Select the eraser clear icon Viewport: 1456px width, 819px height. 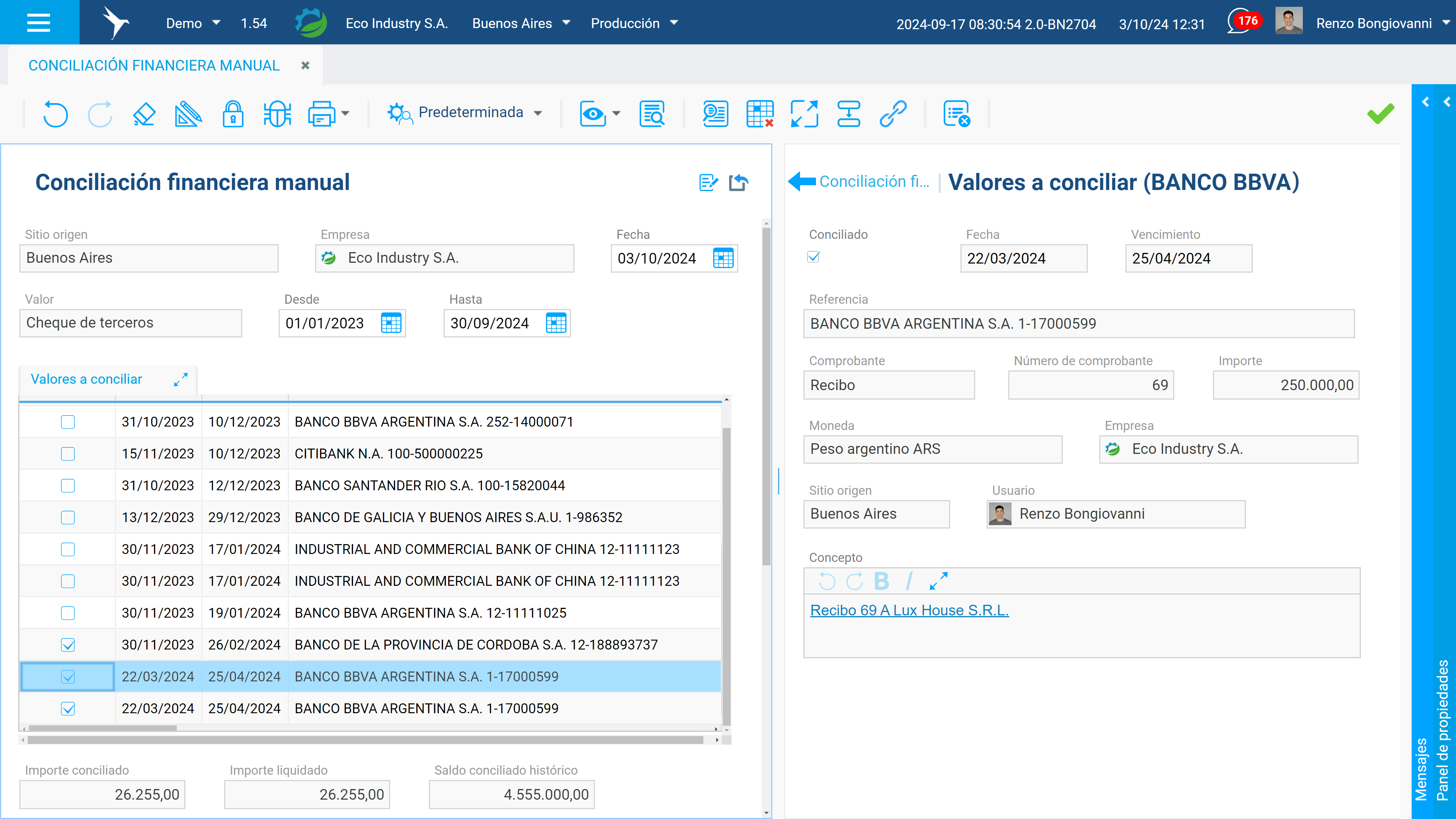pos(144,114)
